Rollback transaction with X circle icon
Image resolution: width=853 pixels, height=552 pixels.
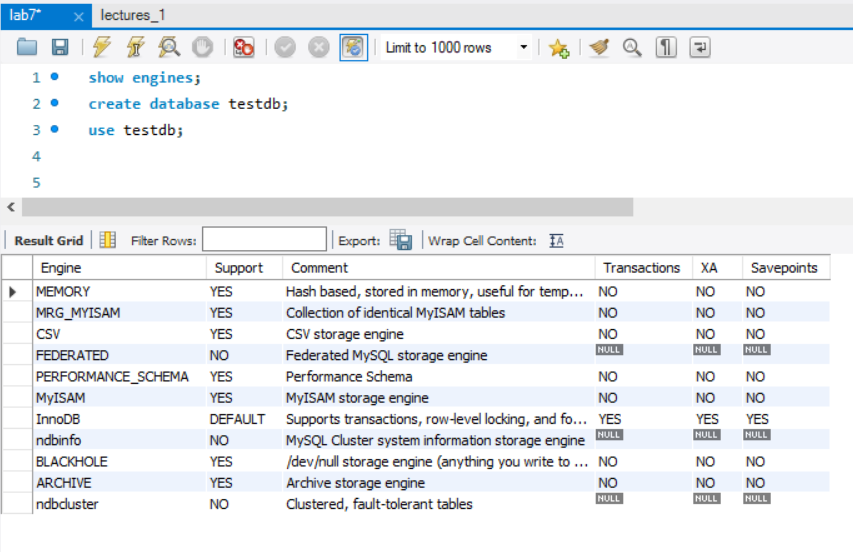tap(319, 47)
